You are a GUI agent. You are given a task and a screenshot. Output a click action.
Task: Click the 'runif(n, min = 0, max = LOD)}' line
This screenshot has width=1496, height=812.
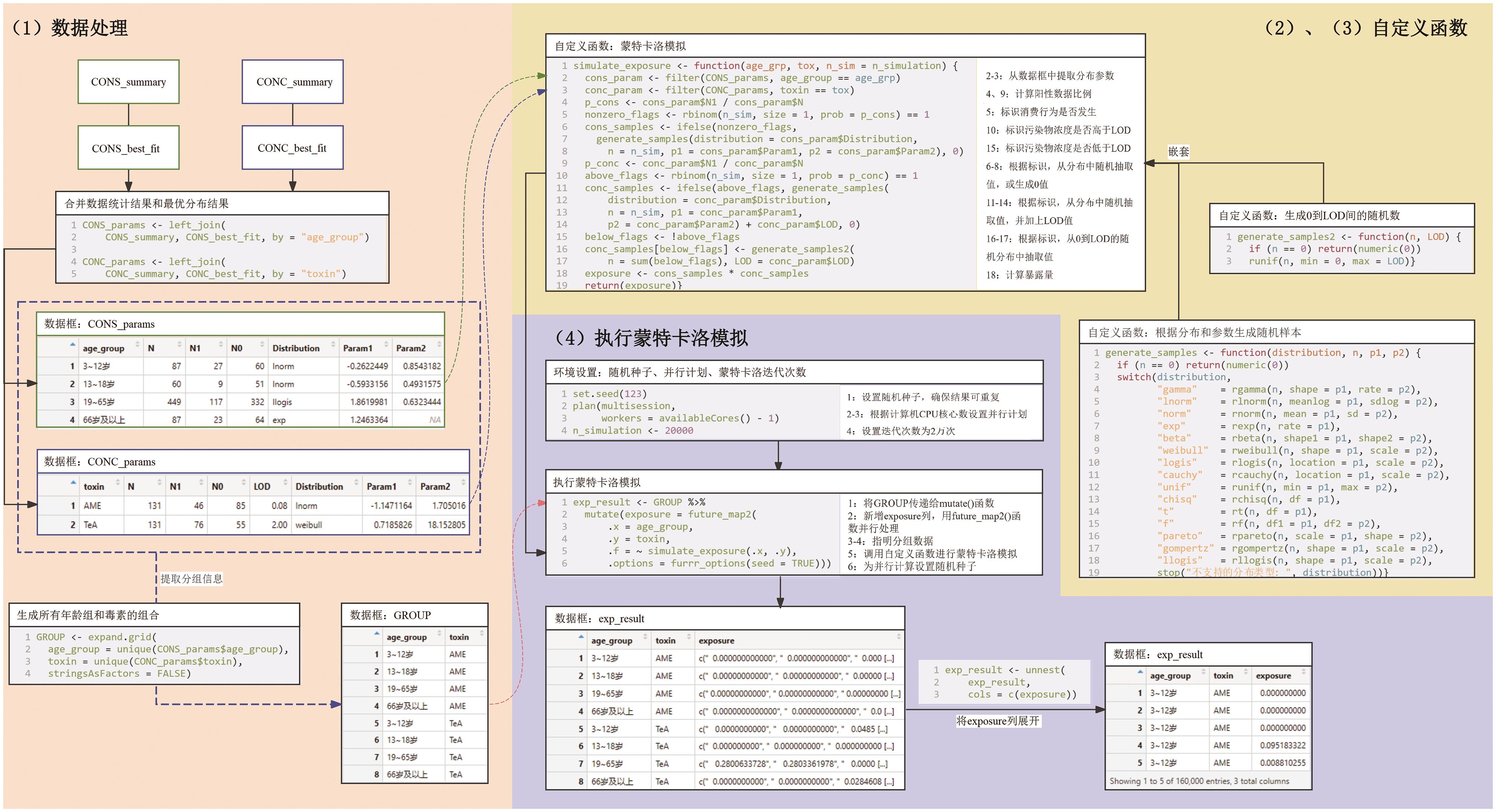(x=1332, y=261)
